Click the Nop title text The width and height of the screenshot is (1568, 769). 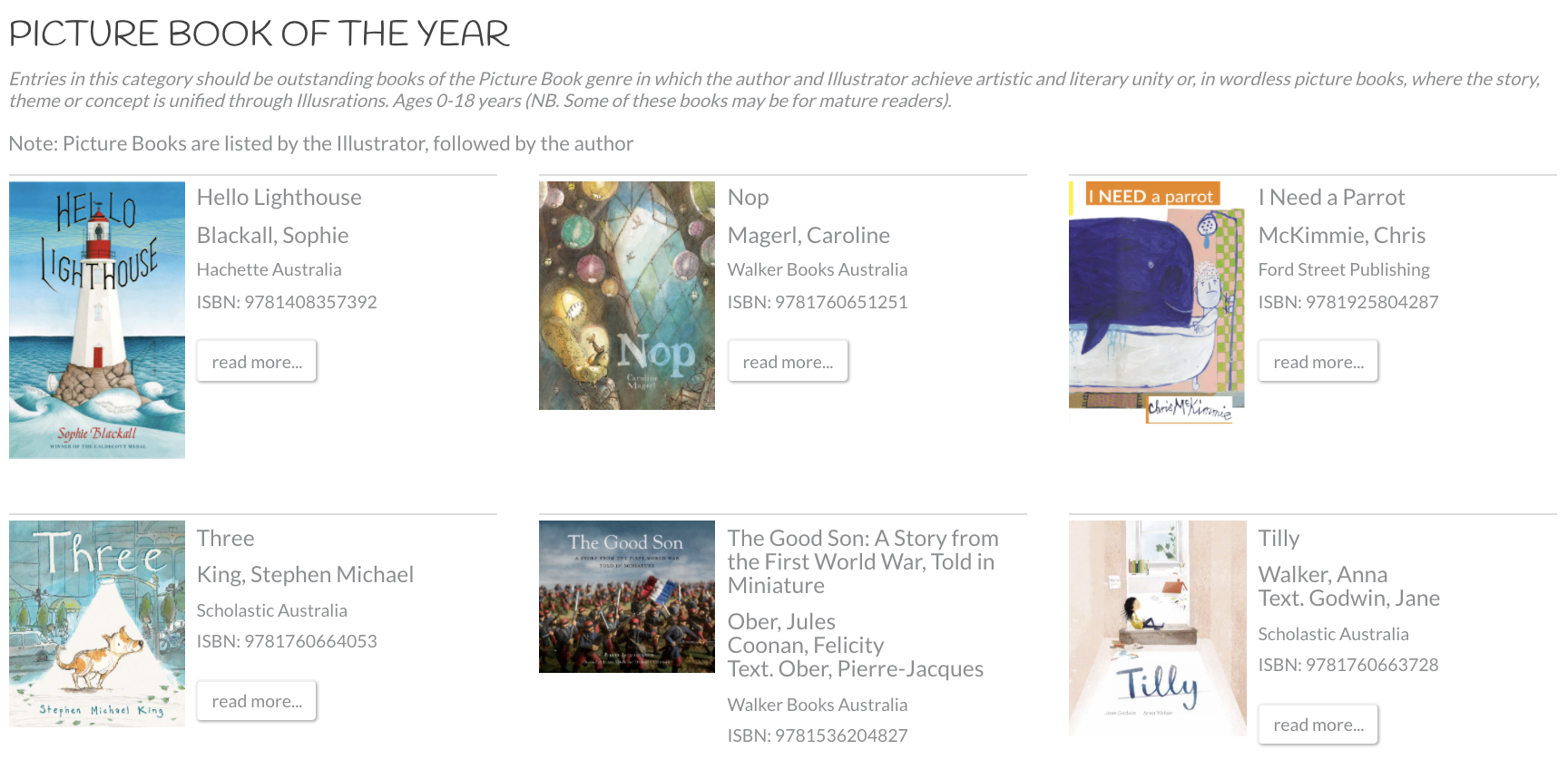[x=748, y=198]
